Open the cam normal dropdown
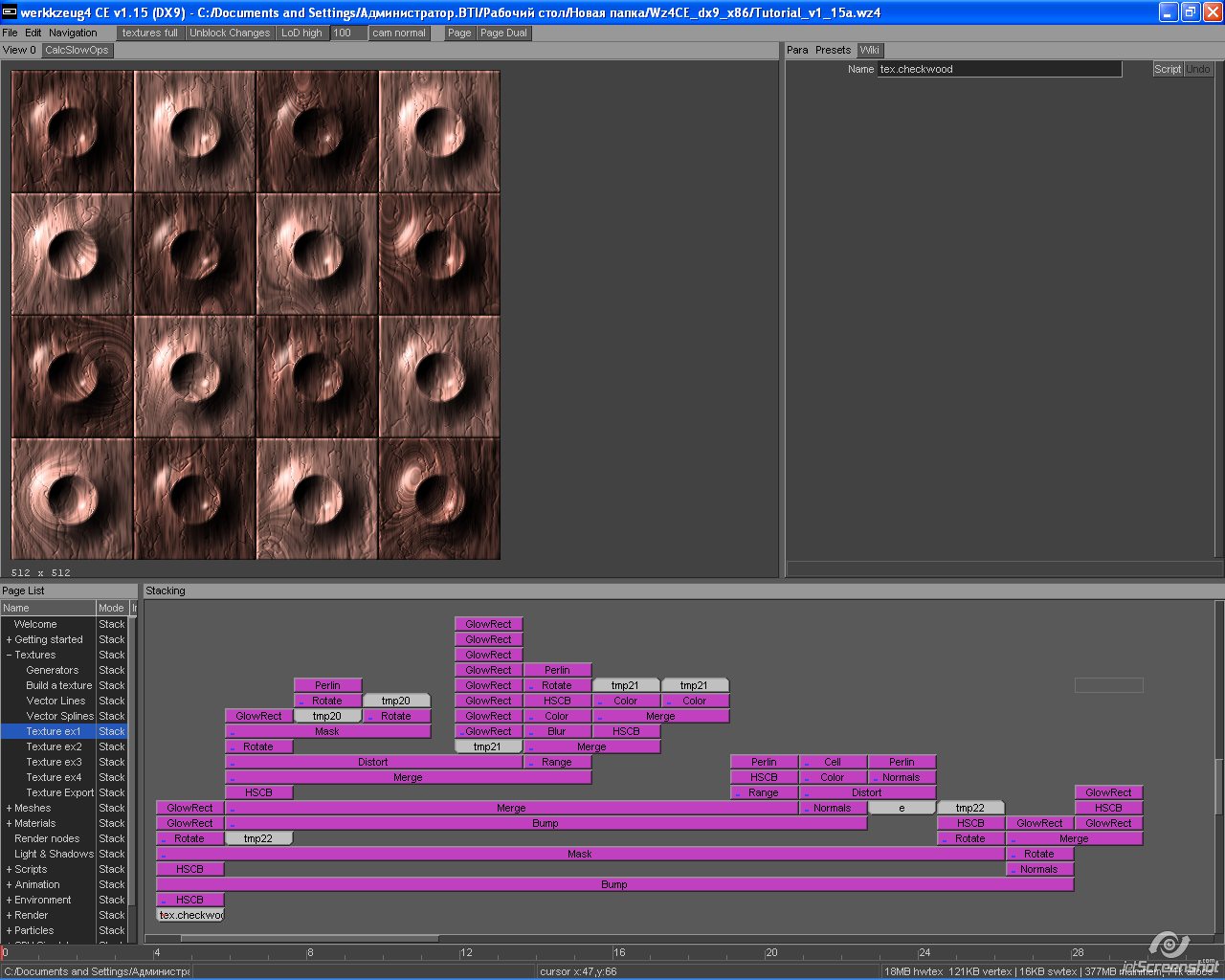Screen dimensions: 1225x980 399,33
